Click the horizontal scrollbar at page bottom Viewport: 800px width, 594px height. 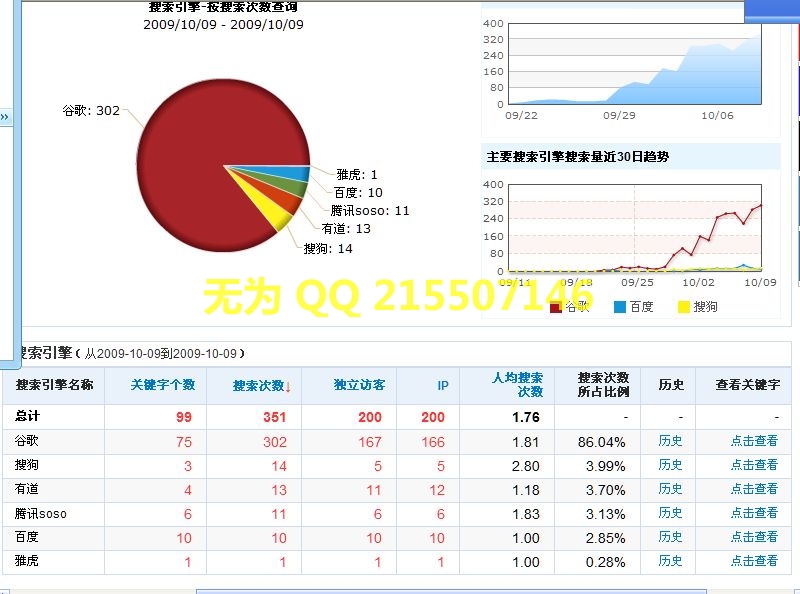pyautogui.click(x=452, y=592)
